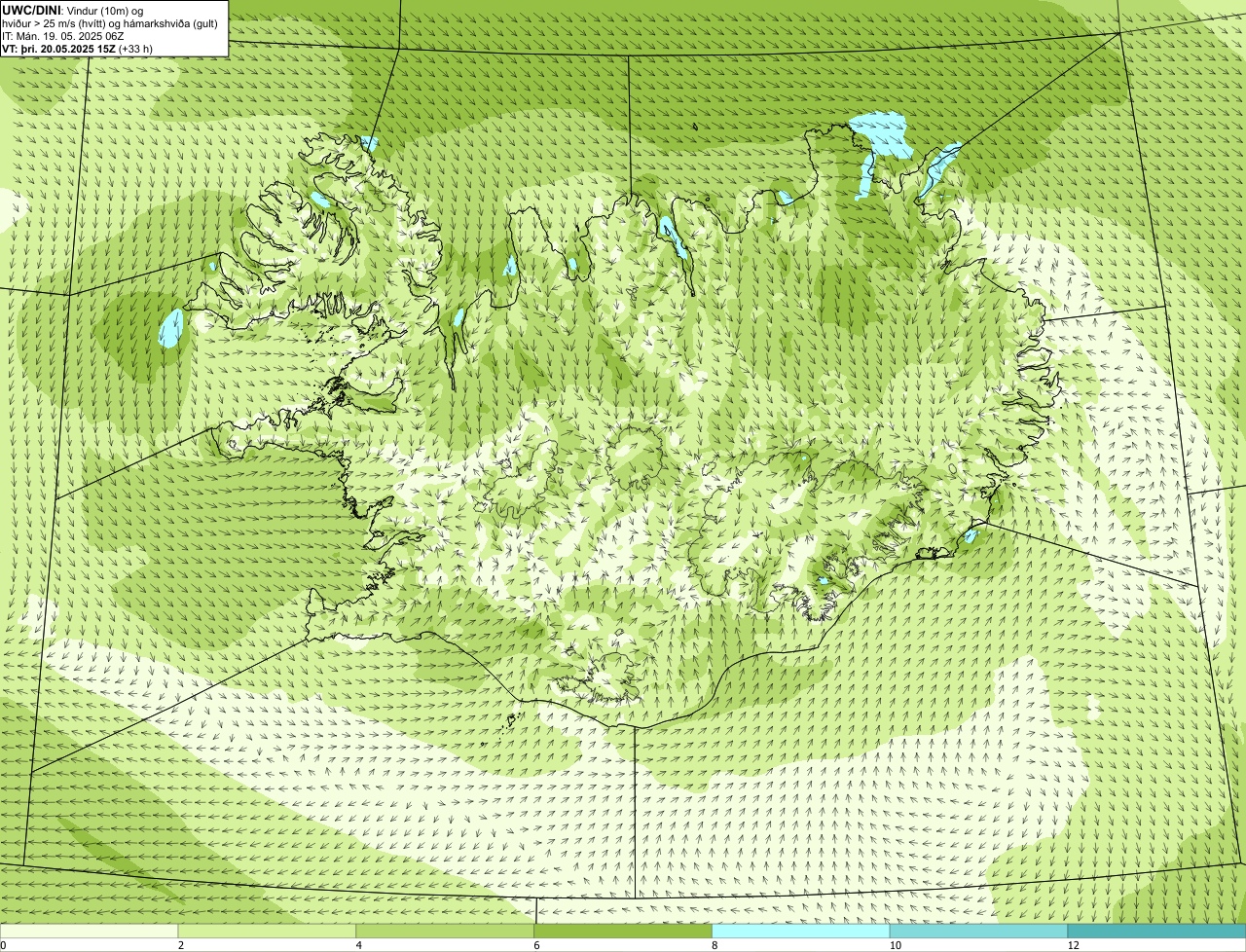Click the "10" tick label on the scale
This screenshot has height=952, width=1246.
tap(895, 945)
